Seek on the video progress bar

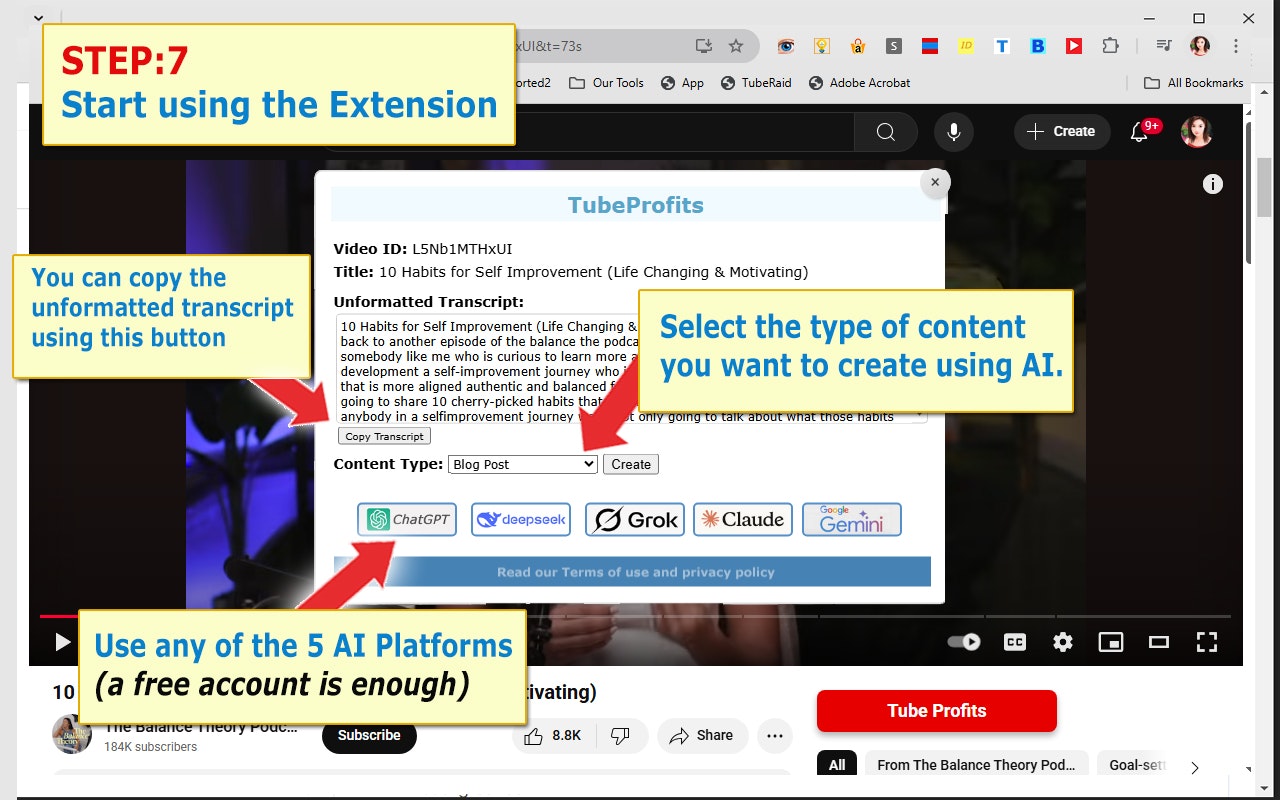[x=635, y=616]
